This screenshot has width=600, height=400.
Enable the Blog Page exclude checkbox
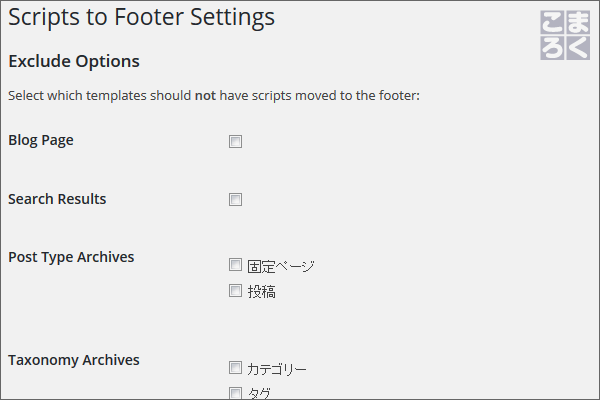click(235, 141)
